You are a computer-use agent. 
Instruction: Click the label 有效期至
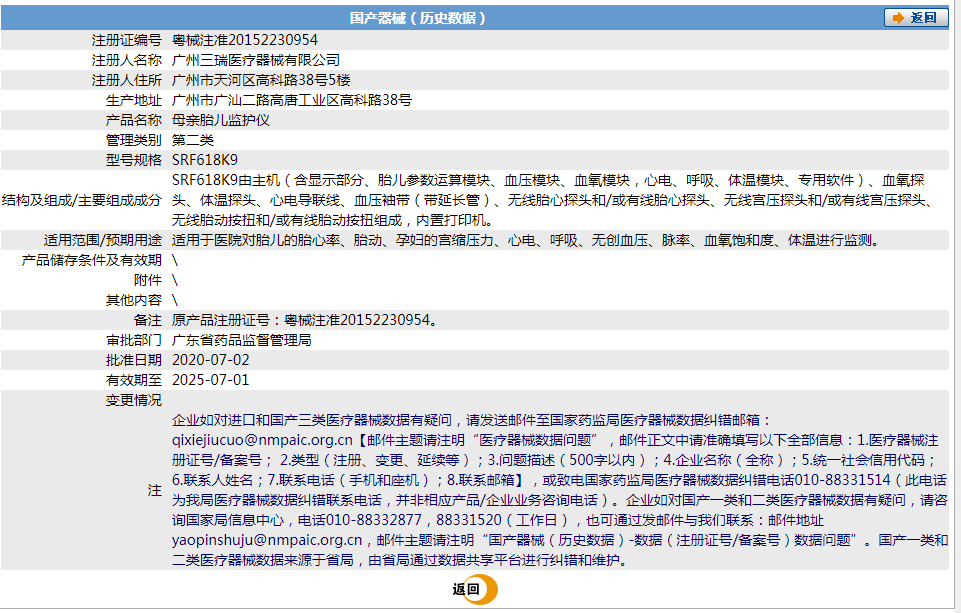pyautogui.click(x=134, y=380)
